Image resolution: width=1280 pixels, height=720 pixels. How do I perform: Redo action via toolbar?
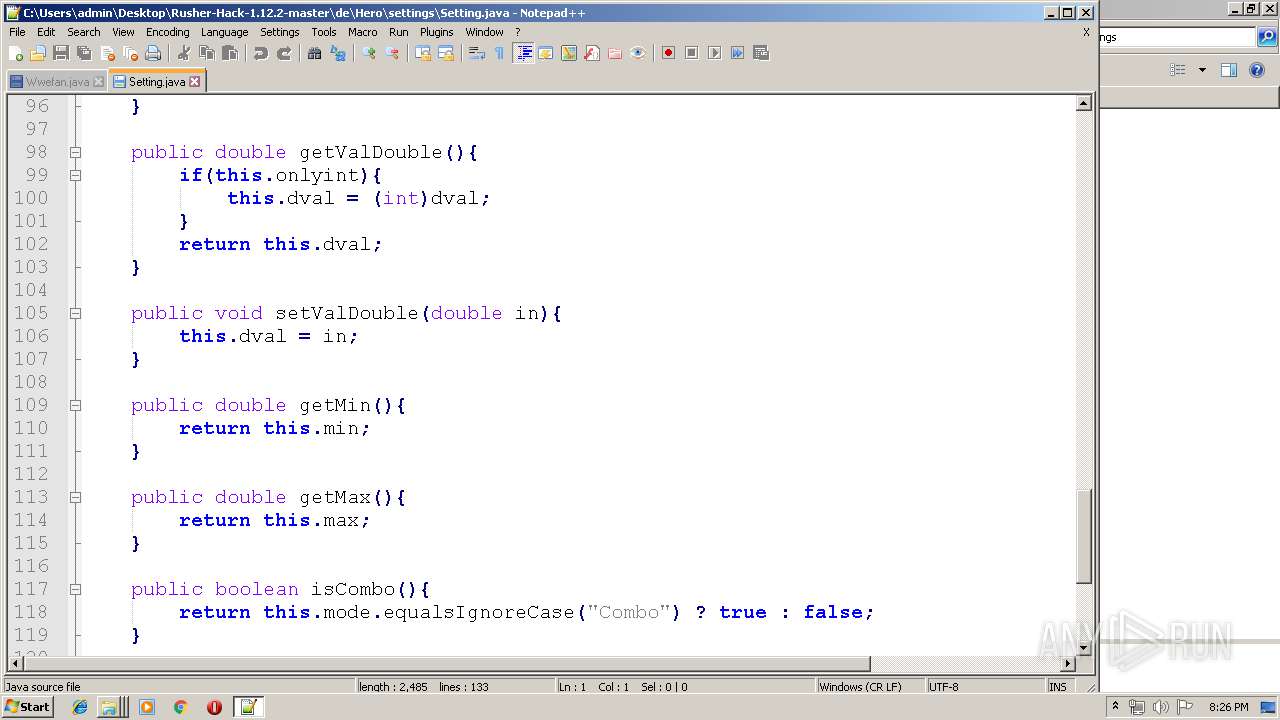pyautogui.click(x=284, y=53)
